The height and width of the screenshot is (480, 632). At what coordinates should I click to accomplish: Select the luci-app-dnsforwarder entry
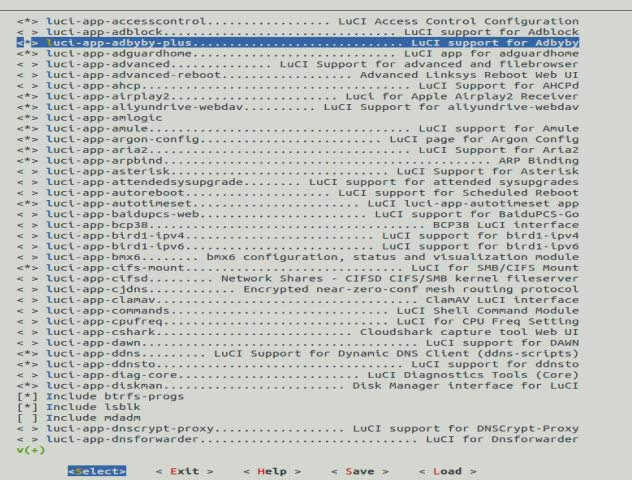[298, 439]
